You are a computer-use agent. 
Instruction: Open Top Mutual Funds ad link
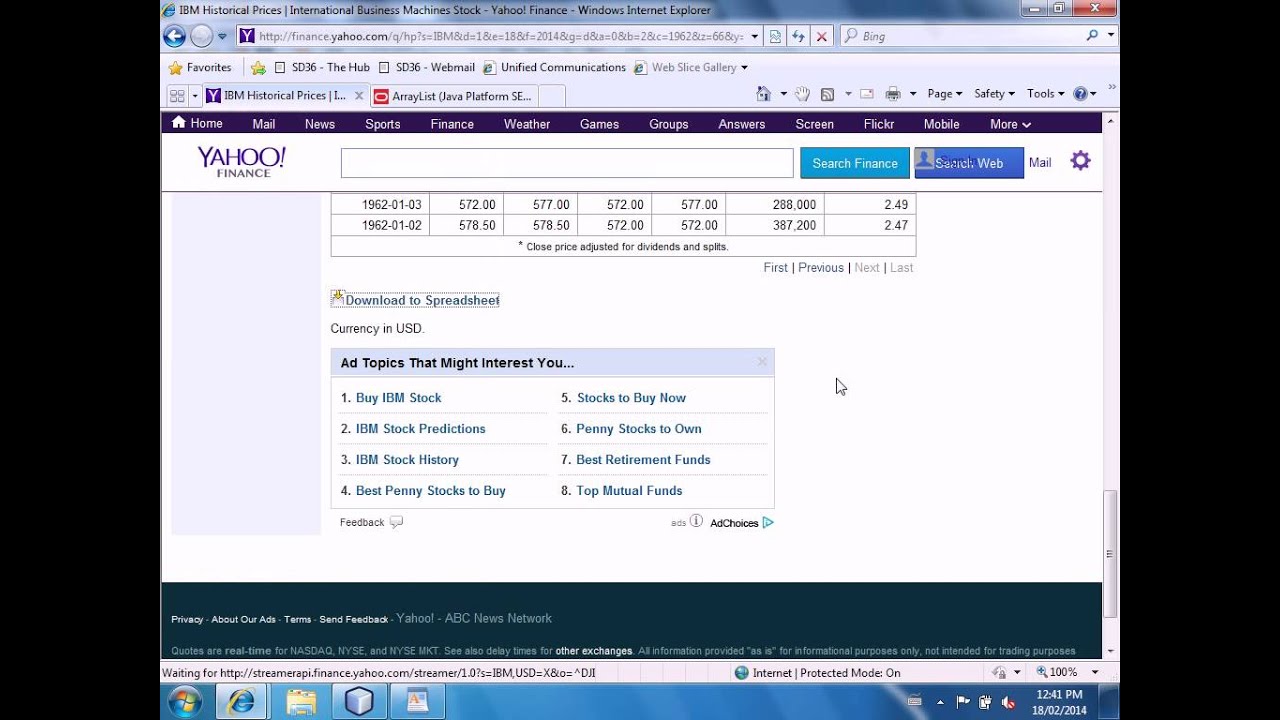(x=629, y=490)
